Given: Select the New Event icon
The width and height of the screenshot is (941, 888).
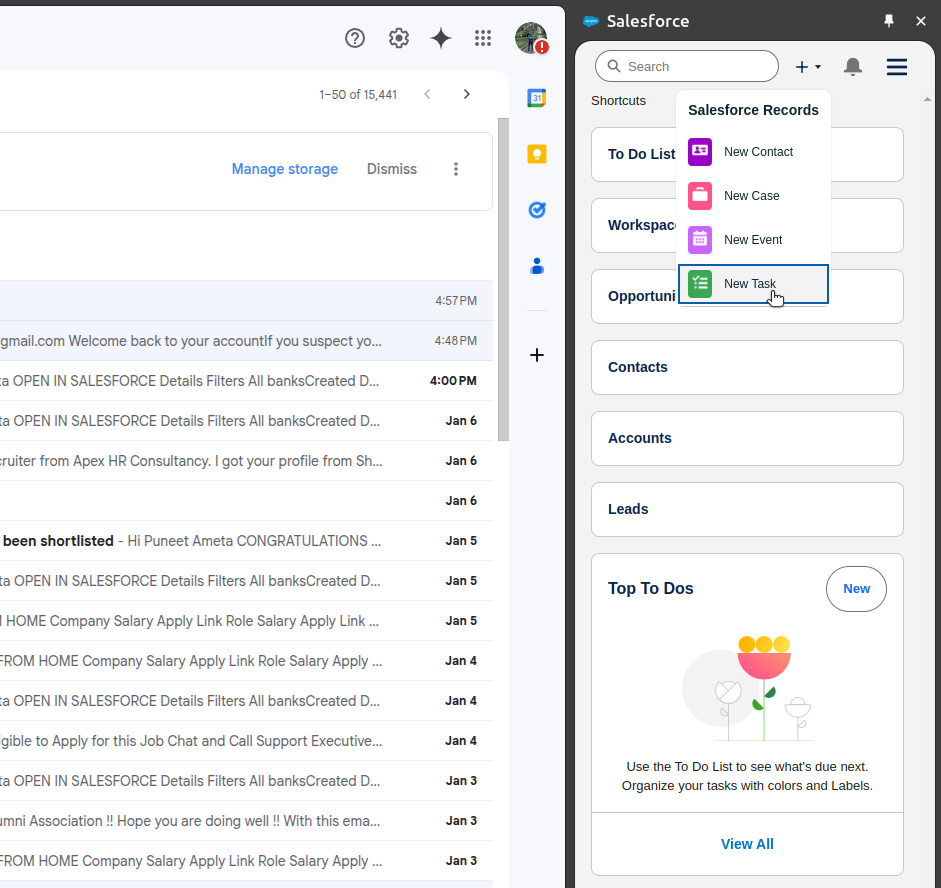Looking at the screenshot, I should pos(699,239).
